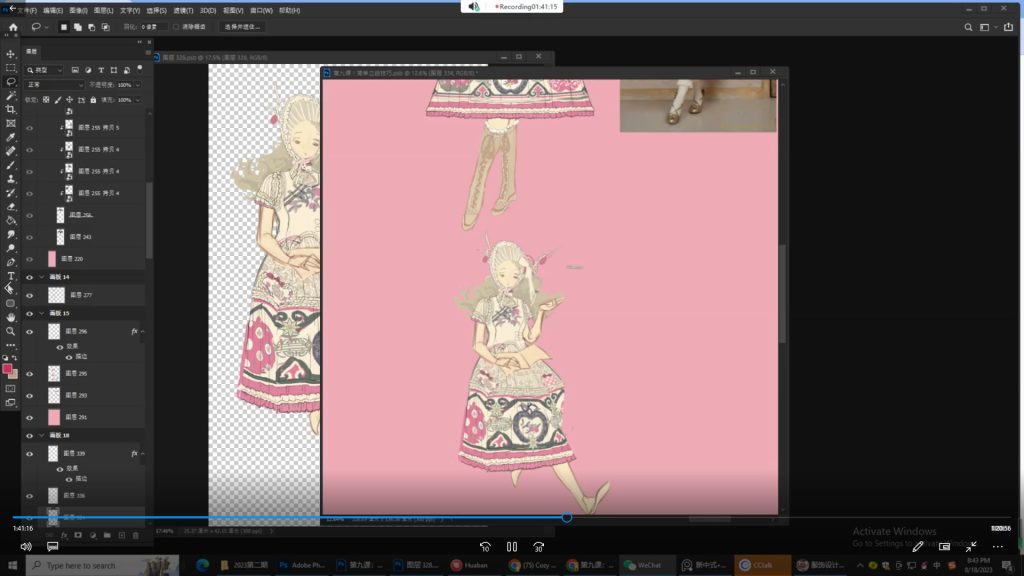Viewport: 1024px width, 576px height.
Task: Pause the video playback
Action: point(512,547)
